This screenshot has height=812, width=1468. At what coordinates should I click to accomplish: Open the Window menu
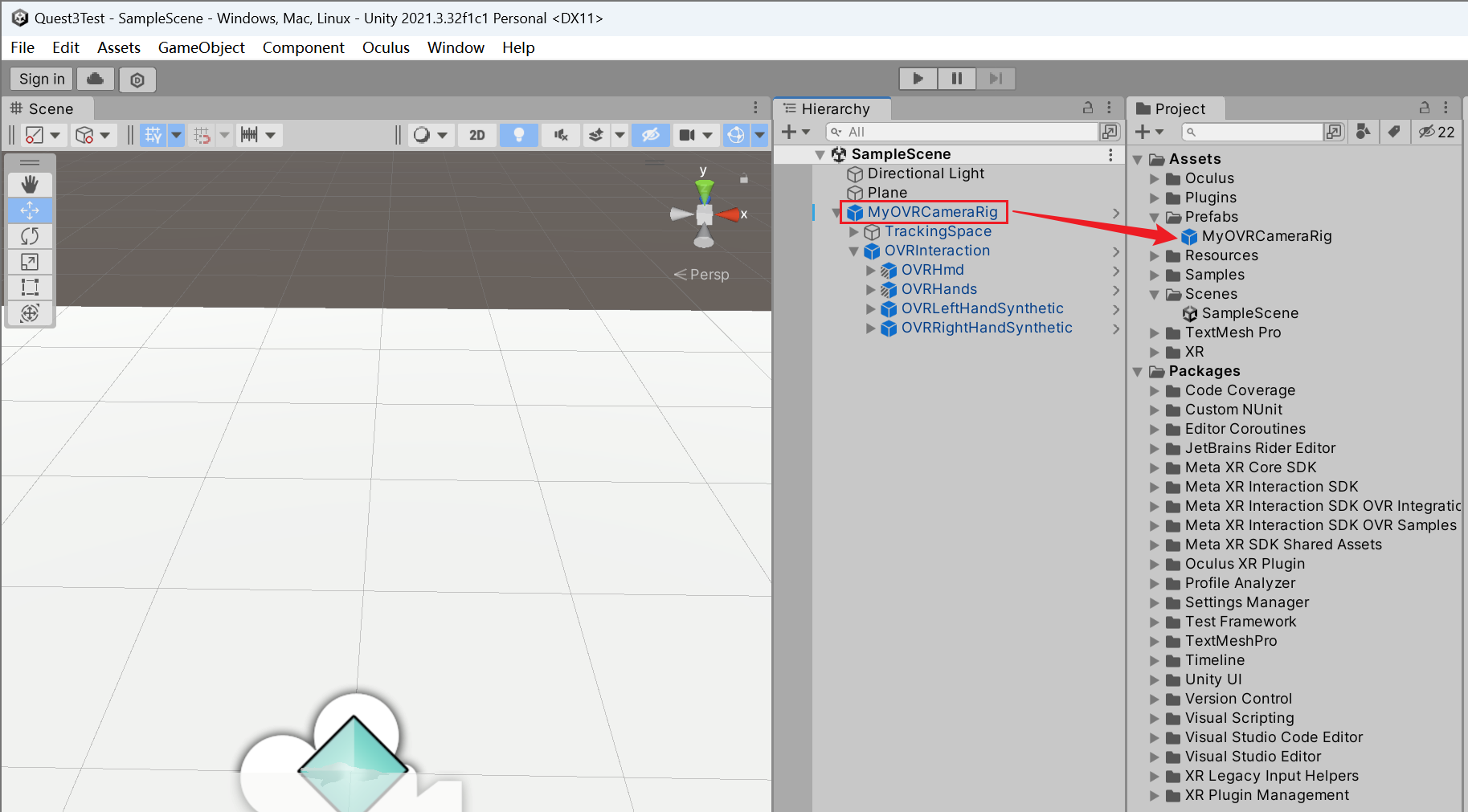coord(456,47)
